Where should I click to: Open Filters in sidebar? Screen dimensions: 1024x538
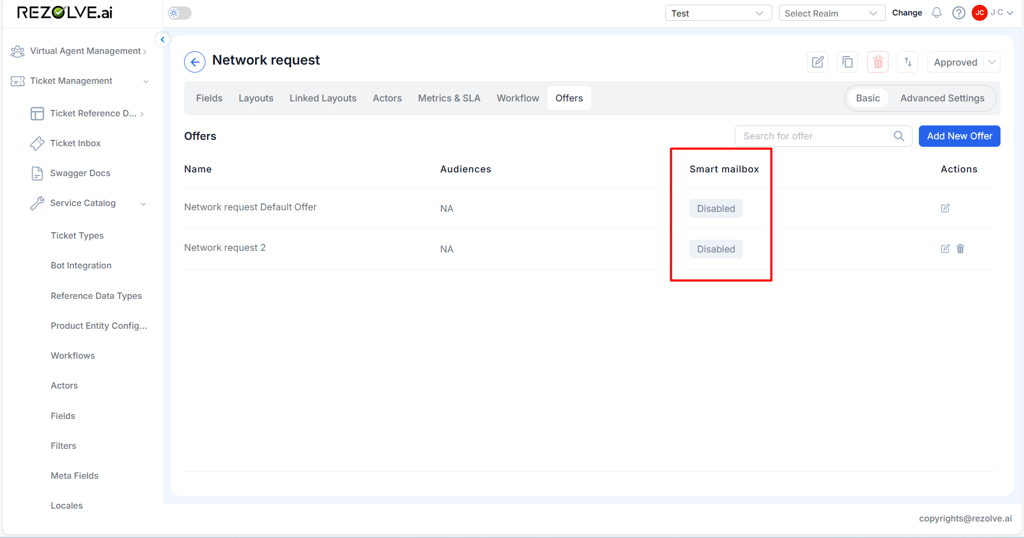(63, 446)
